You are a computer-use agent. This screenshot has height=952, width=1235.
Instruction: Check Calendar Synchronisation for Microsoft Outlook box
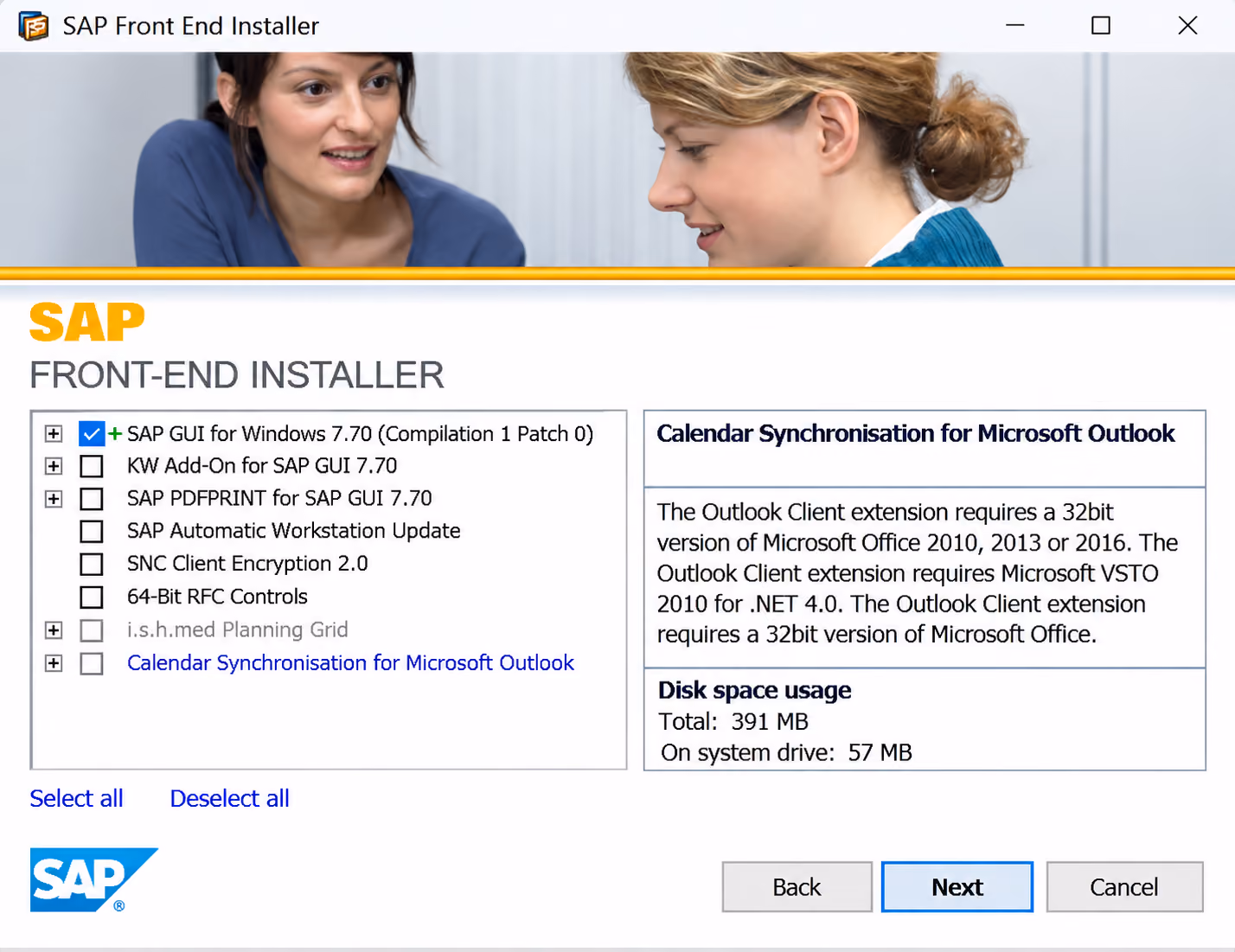coord(92,663)
